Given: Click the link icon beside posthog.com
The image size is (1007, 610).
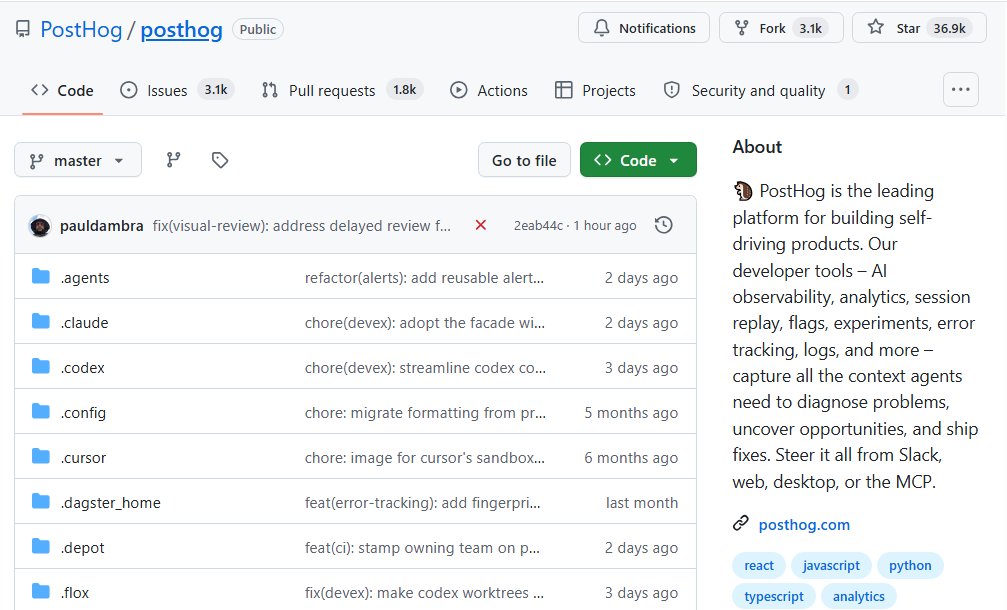Looking at the screenshot, I should [740, 523].
